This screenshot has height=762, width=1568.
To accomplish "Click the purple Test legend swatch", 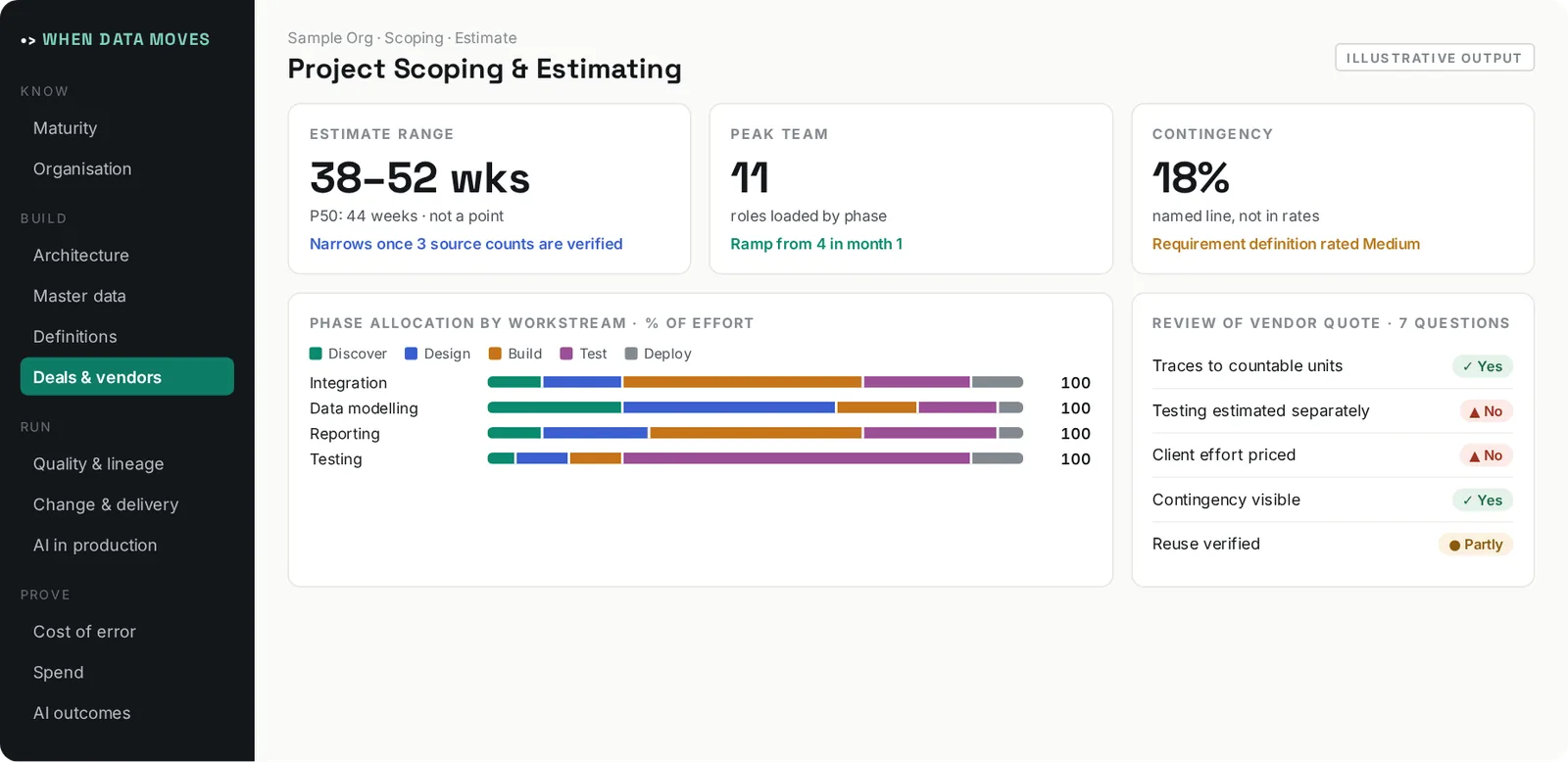I will click(566, 354).
